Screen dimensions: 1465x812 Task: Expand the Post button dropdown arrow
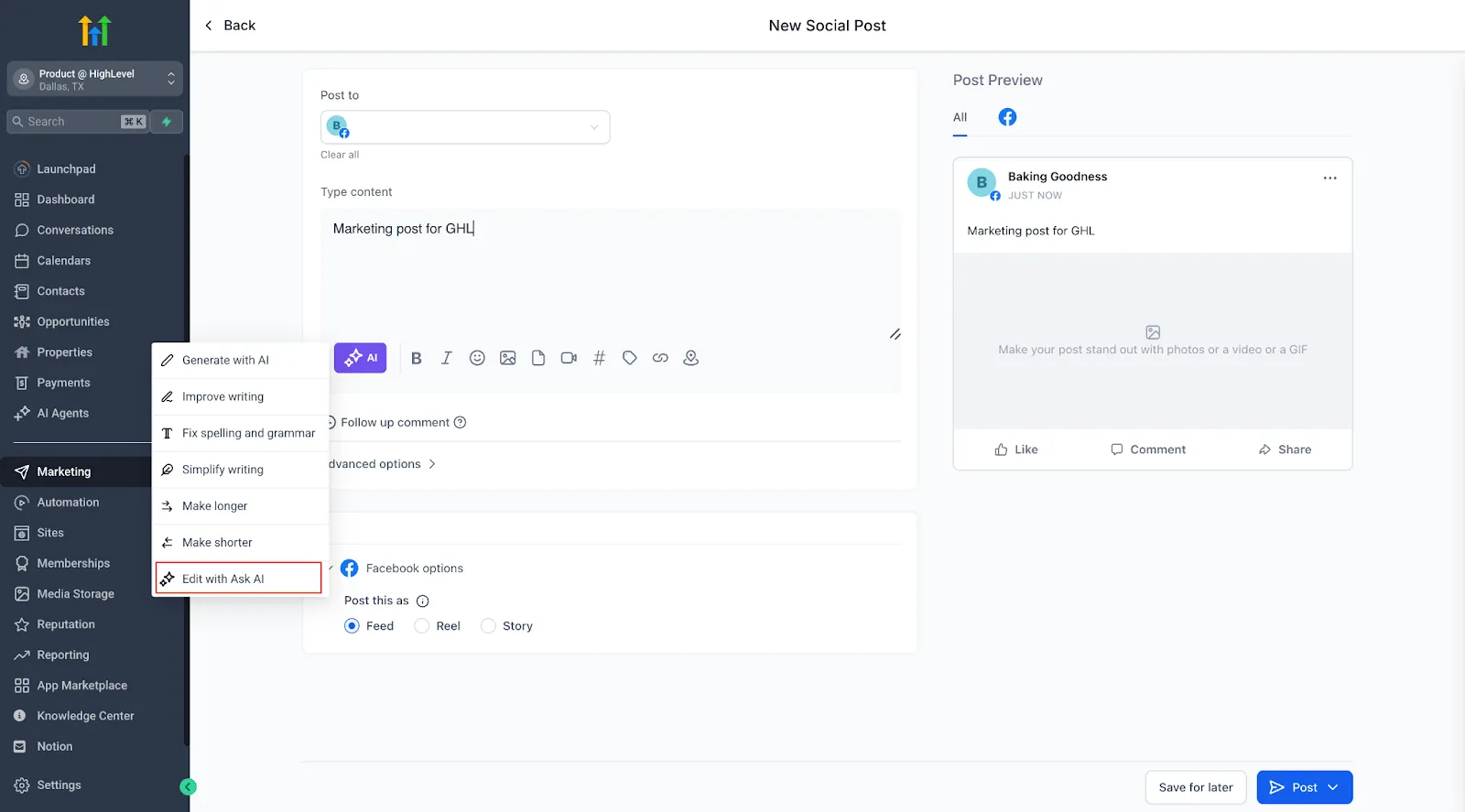[x=1333, y=787]
